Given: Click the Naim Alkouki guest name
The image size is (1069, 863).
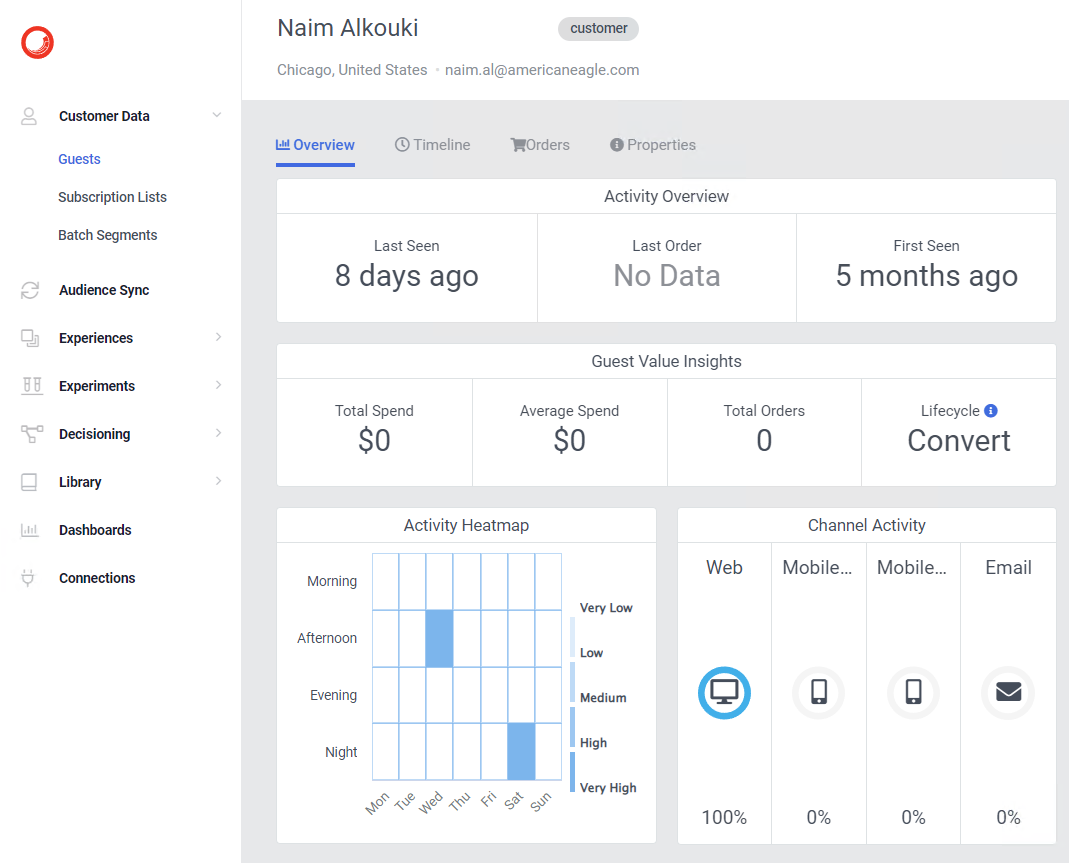Looking at the screenshot, I should click(x=348, y=28).
